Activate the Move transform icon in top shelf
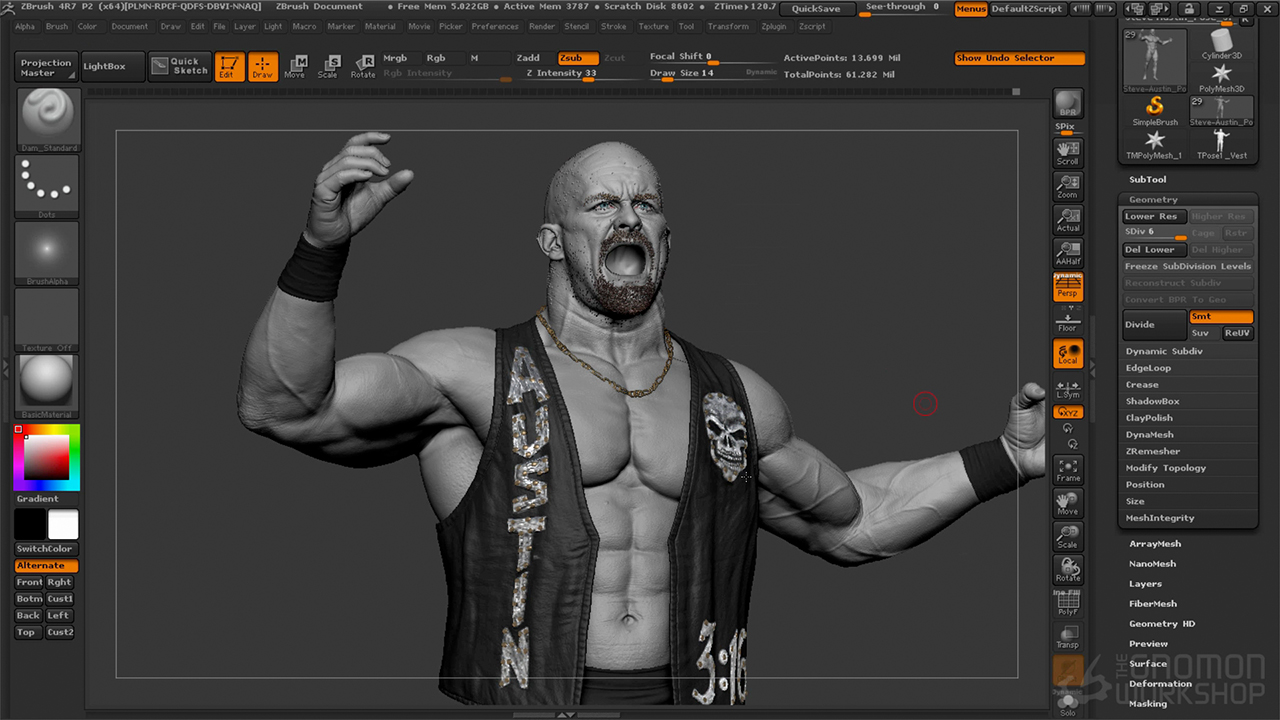The height and width of the screenshot is (720, 1280). click(x=294, y=66)
